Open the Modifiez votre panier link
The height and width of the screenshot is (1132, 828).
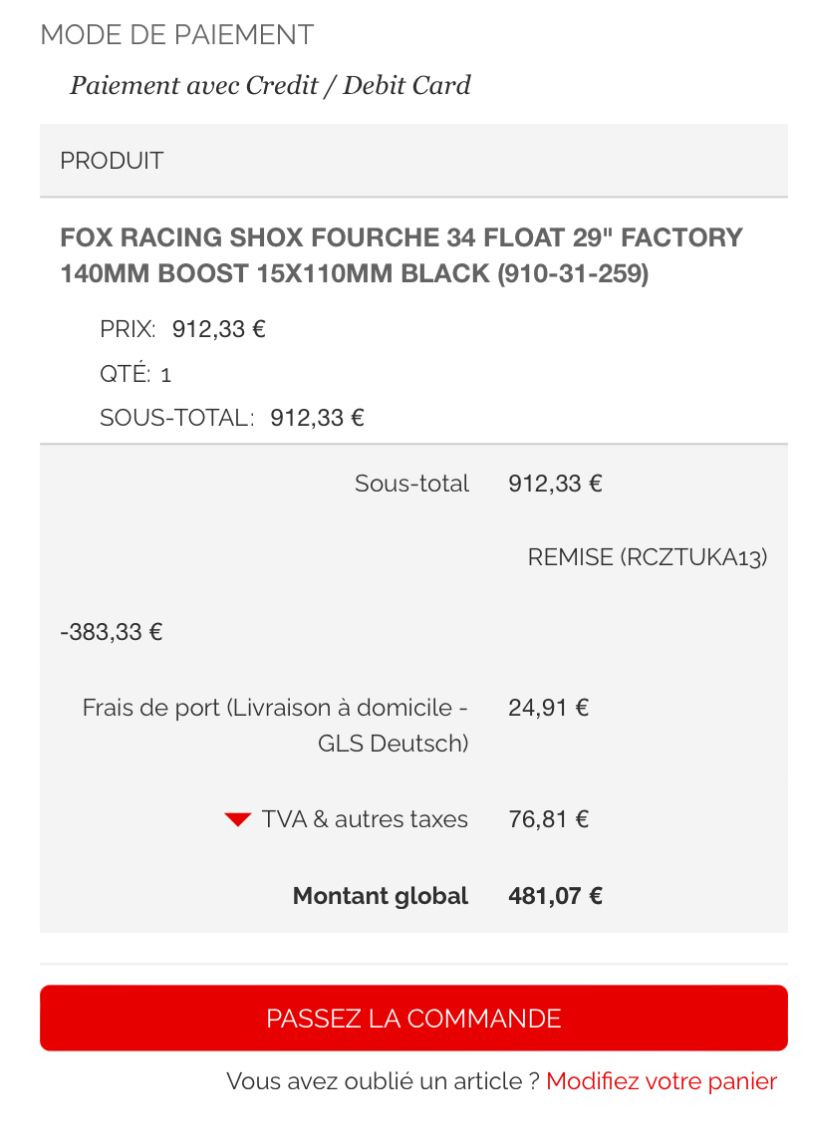[x=661, y=1081]
